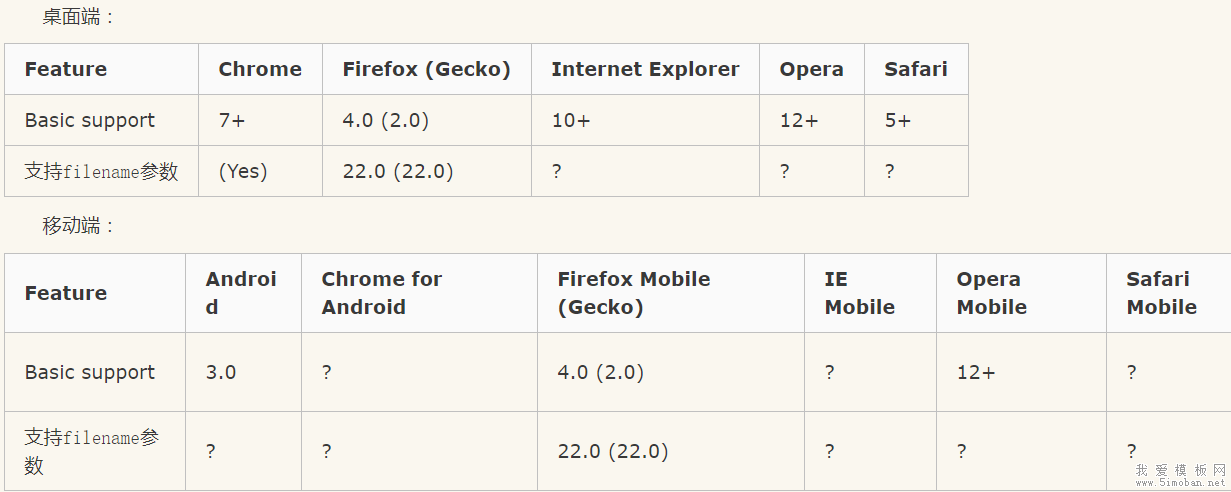The height and width of the screenshot is (492, 1231).
Task: Click the 7+ Chrome basic support cell
Action: pos(232,120)
